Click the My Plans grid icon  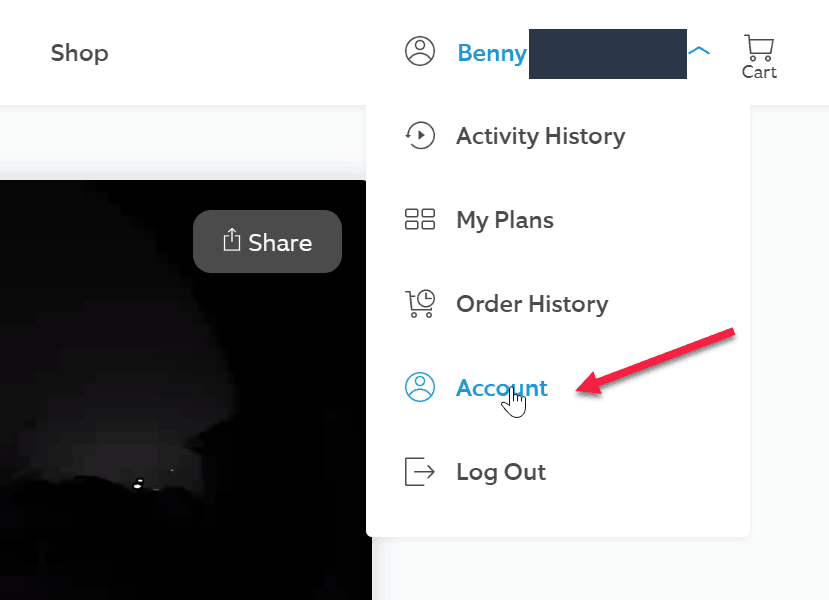tap(420, 220)
